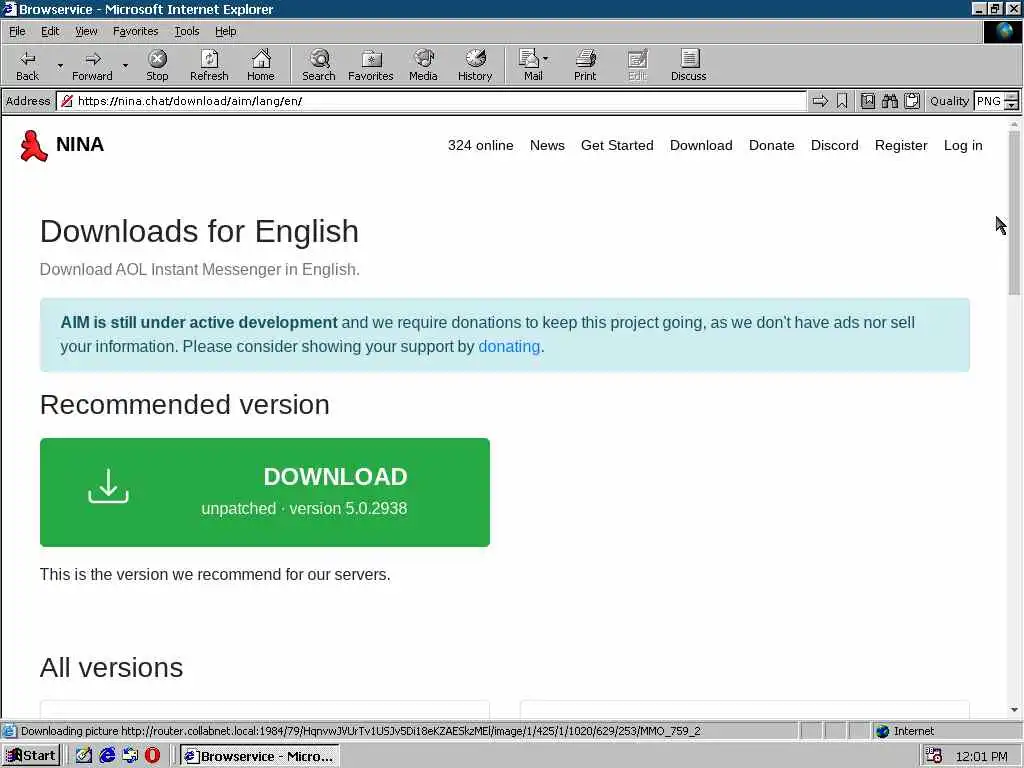
Task: Click the Download nav link
Action: (x=701, y=145)
